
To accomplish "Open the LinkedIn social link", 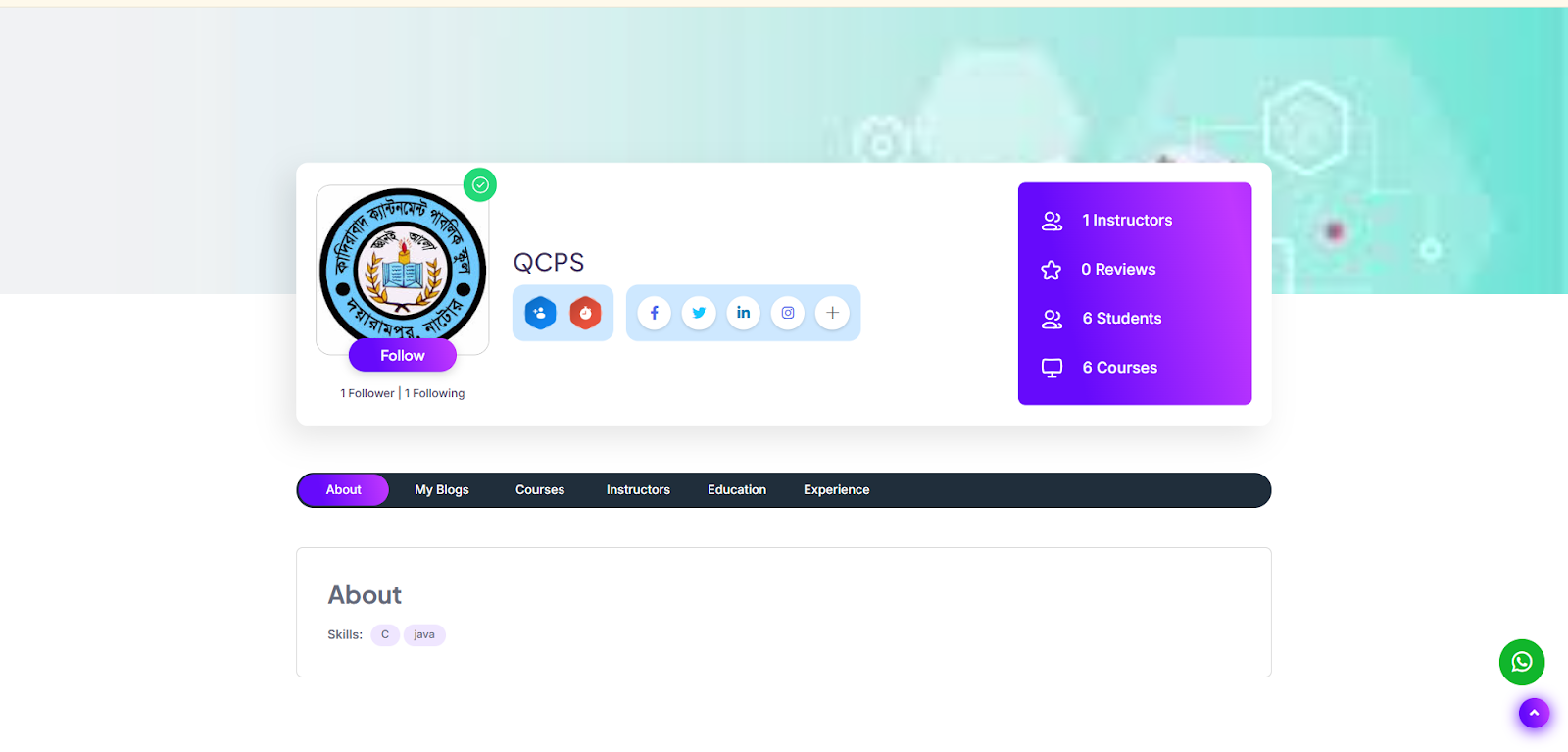I will pyautogui.click(x=743, y=313).
